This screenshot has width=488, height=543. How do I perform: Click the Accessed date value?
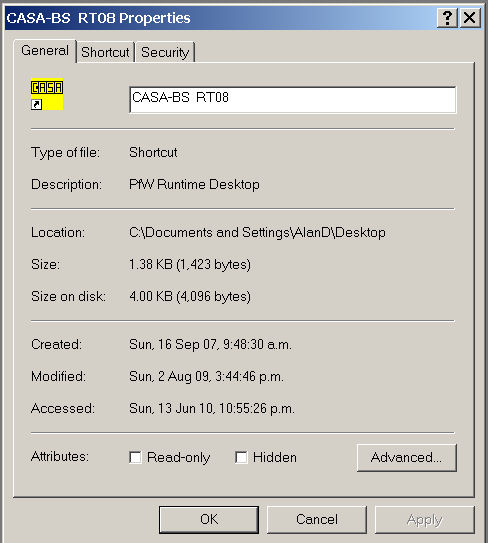(212, 408)
